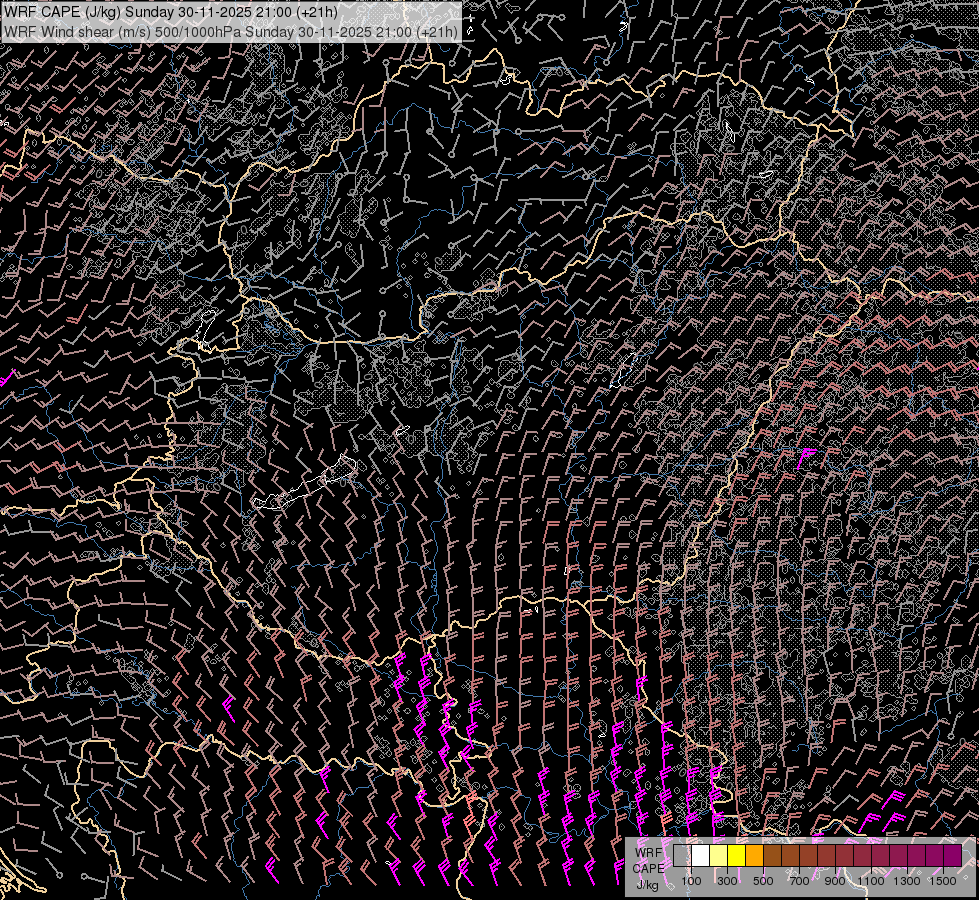Screen dimensions: 979x900
Task: Pick the bright yellow CAPE swatch
Action: 736,856
